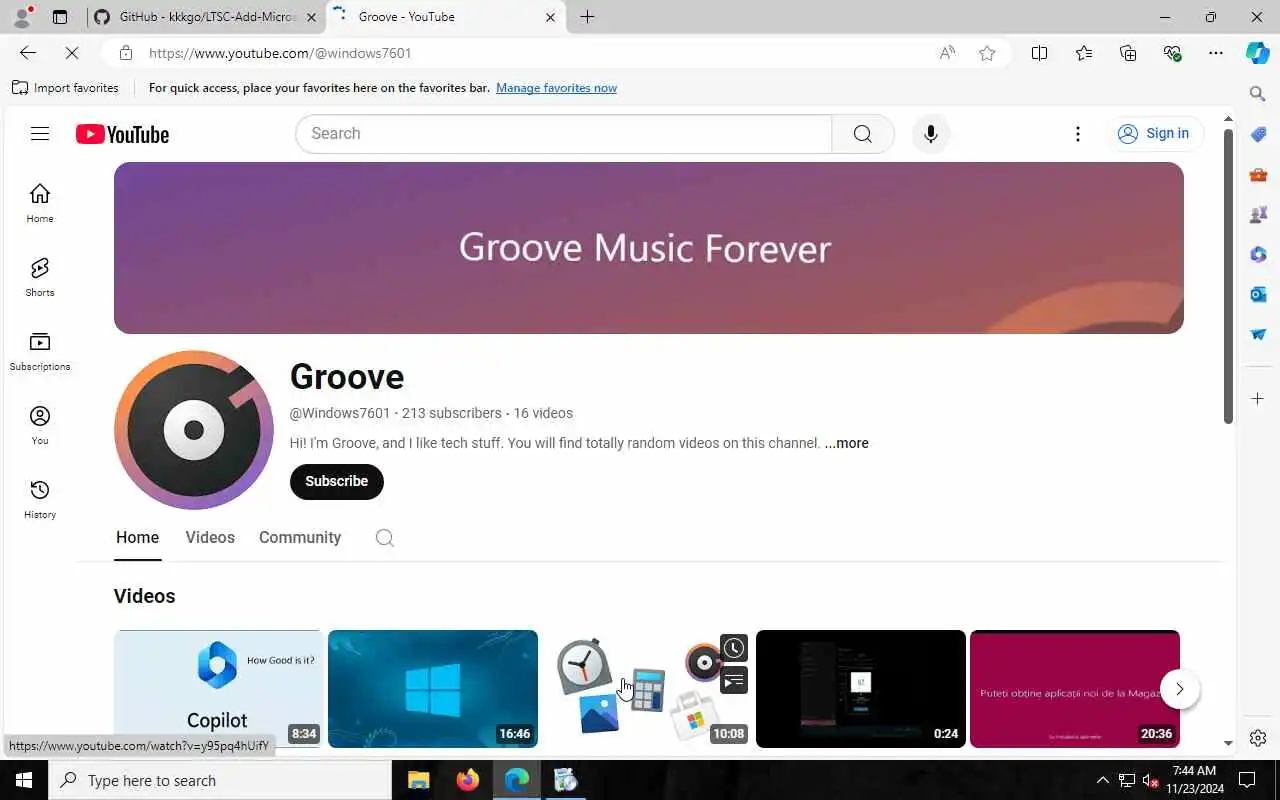
Task: Open the Edge sidebar search icon
Action: pyautogui.click(x=1258, y=94)
